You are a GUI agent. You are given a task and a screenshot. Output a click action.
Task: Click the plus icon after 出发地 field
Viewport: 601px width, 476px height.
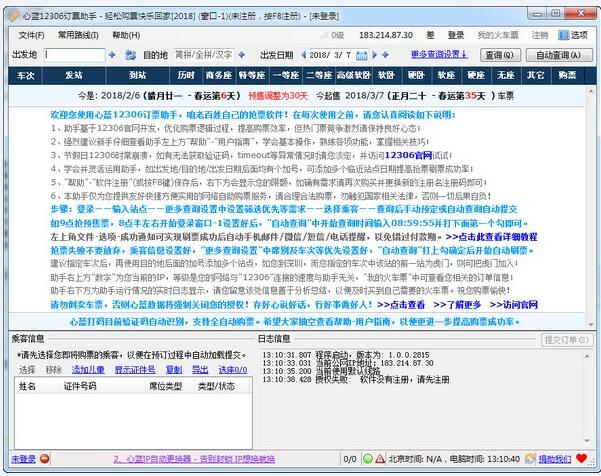pos(112,55)
